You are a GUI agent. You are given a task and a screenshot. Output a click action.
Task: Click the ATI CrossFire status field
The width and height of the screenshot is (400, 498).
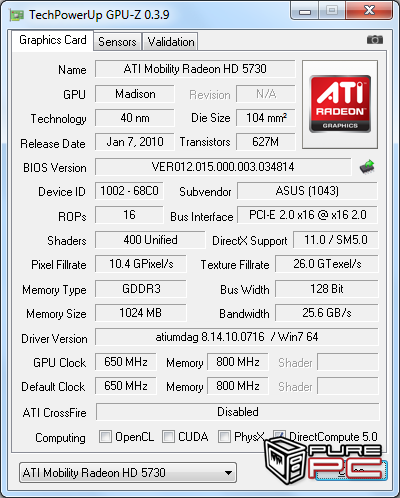click(x=238, y=412)
